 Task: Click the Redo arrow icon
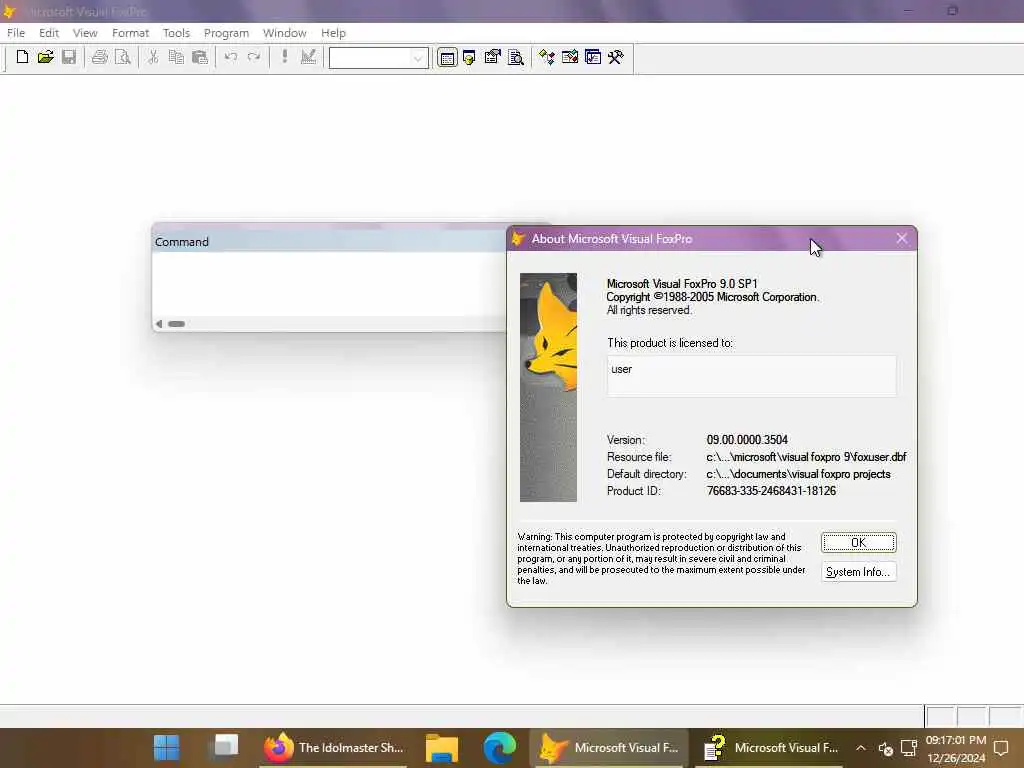pyautogui.click(x=254, y=57)
